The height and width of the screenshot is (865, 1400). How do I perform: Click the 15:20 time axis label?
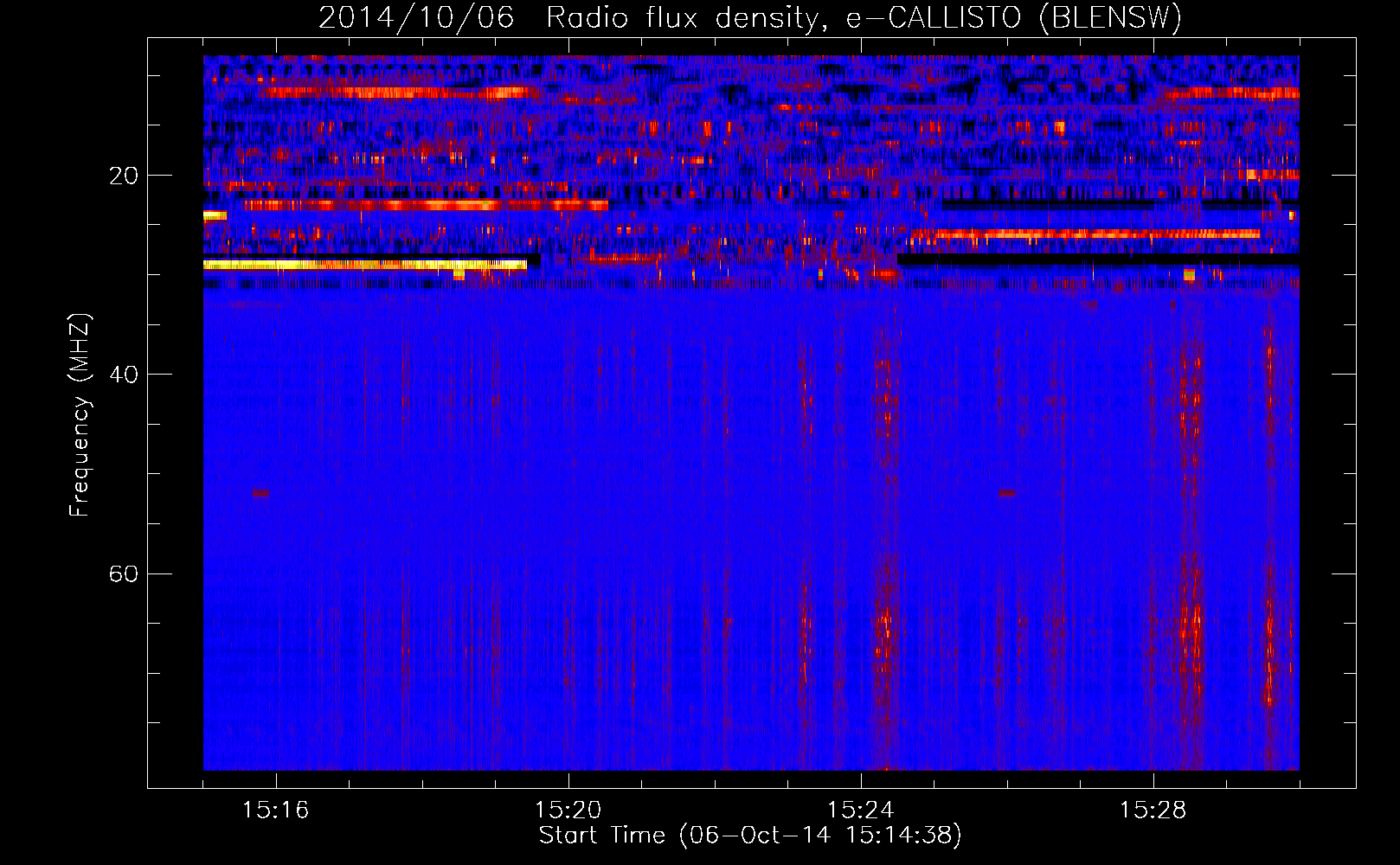click(568, 811)
